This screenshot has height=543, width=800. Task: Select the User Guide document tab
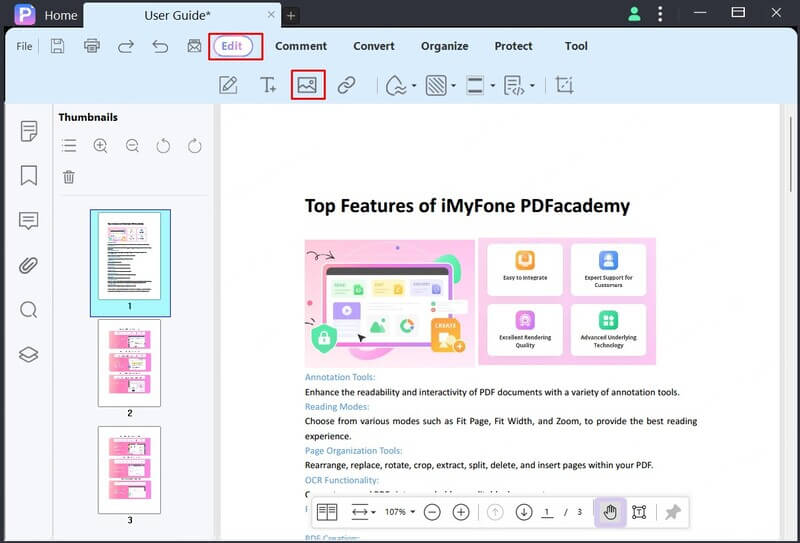(178, 15)
